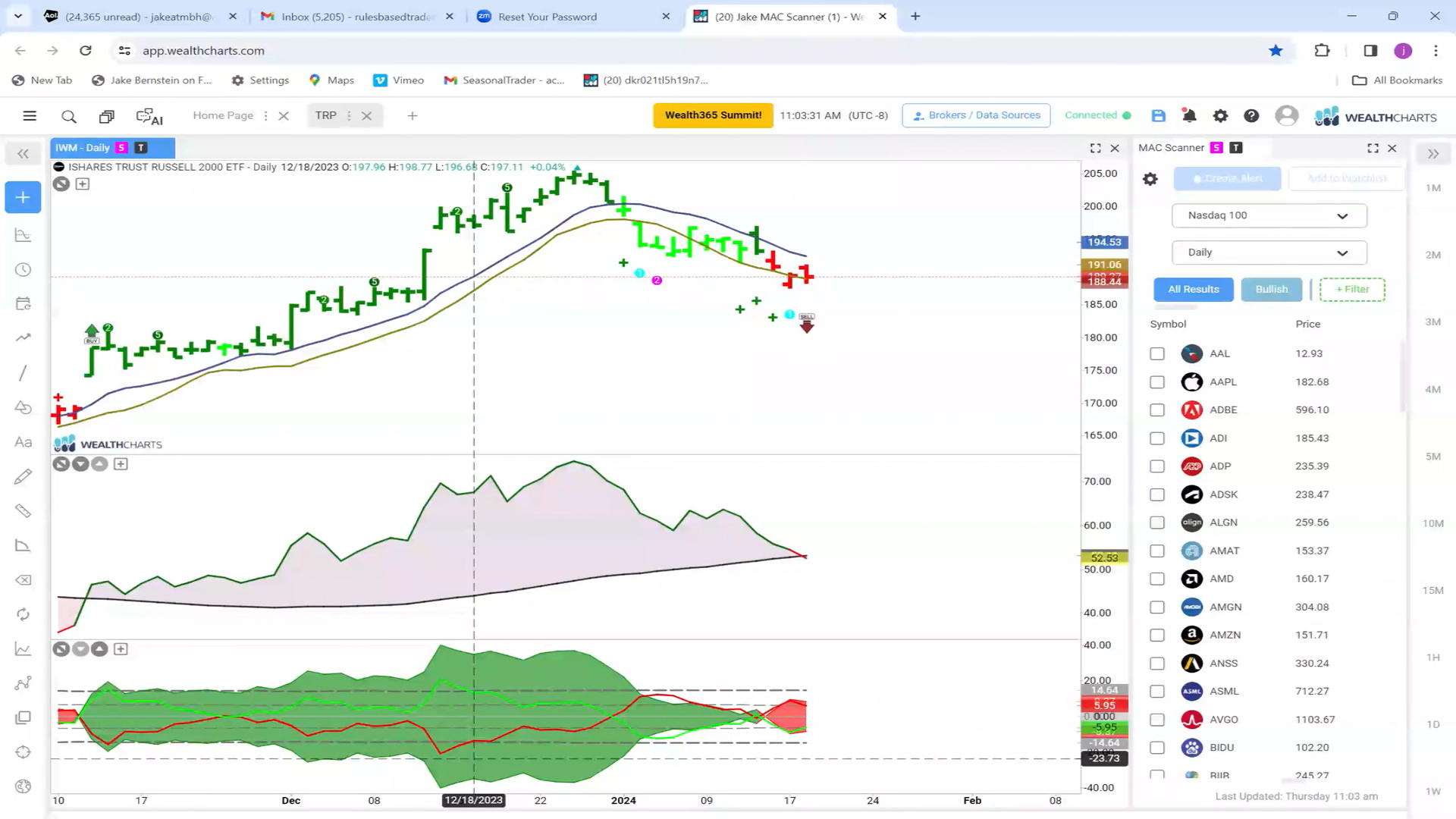
Task: Click the symbol search magnifier icon
Action: pos(69,116)
